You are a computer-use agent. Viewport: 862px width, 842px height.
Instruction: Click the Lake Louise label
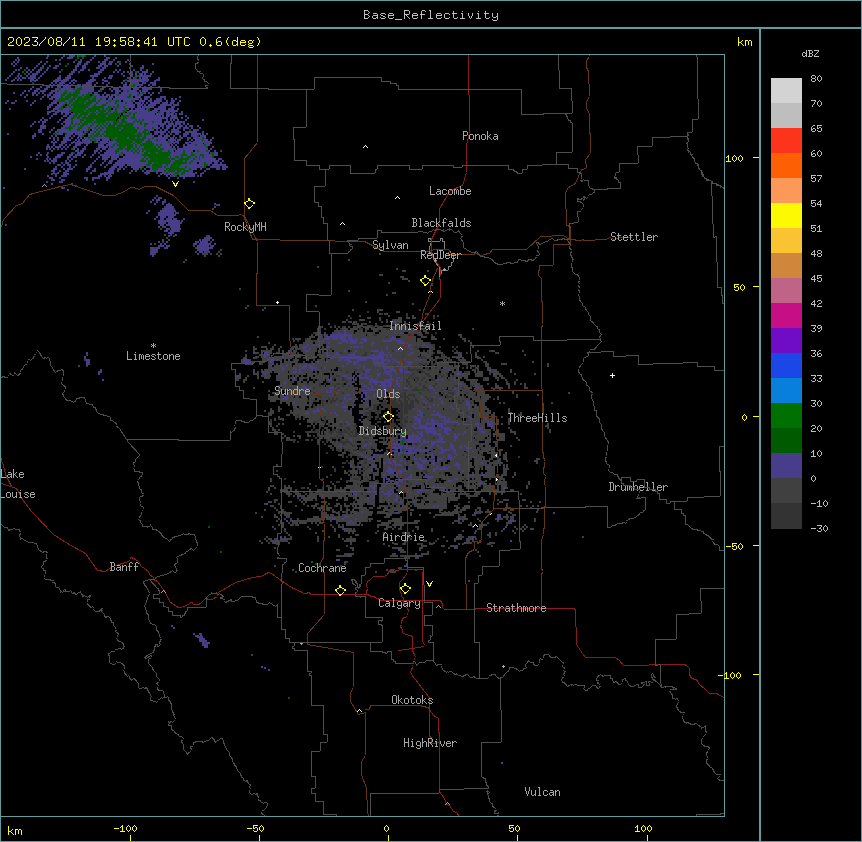coord(18,484)
